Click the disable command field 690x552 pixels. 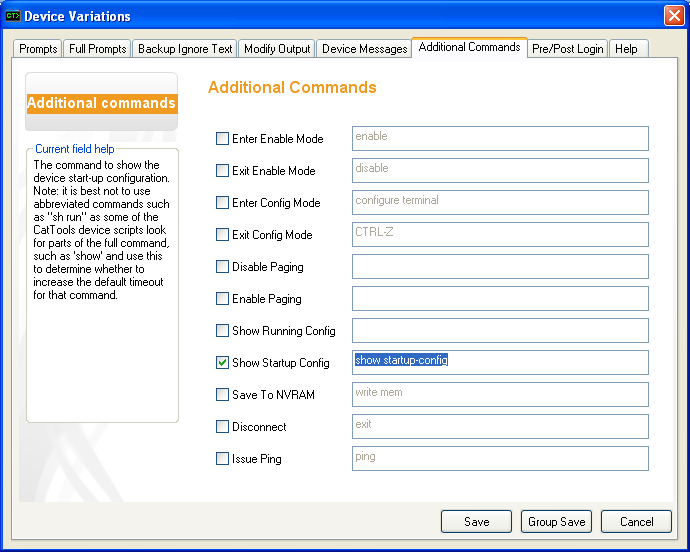[x=500, y=171]
